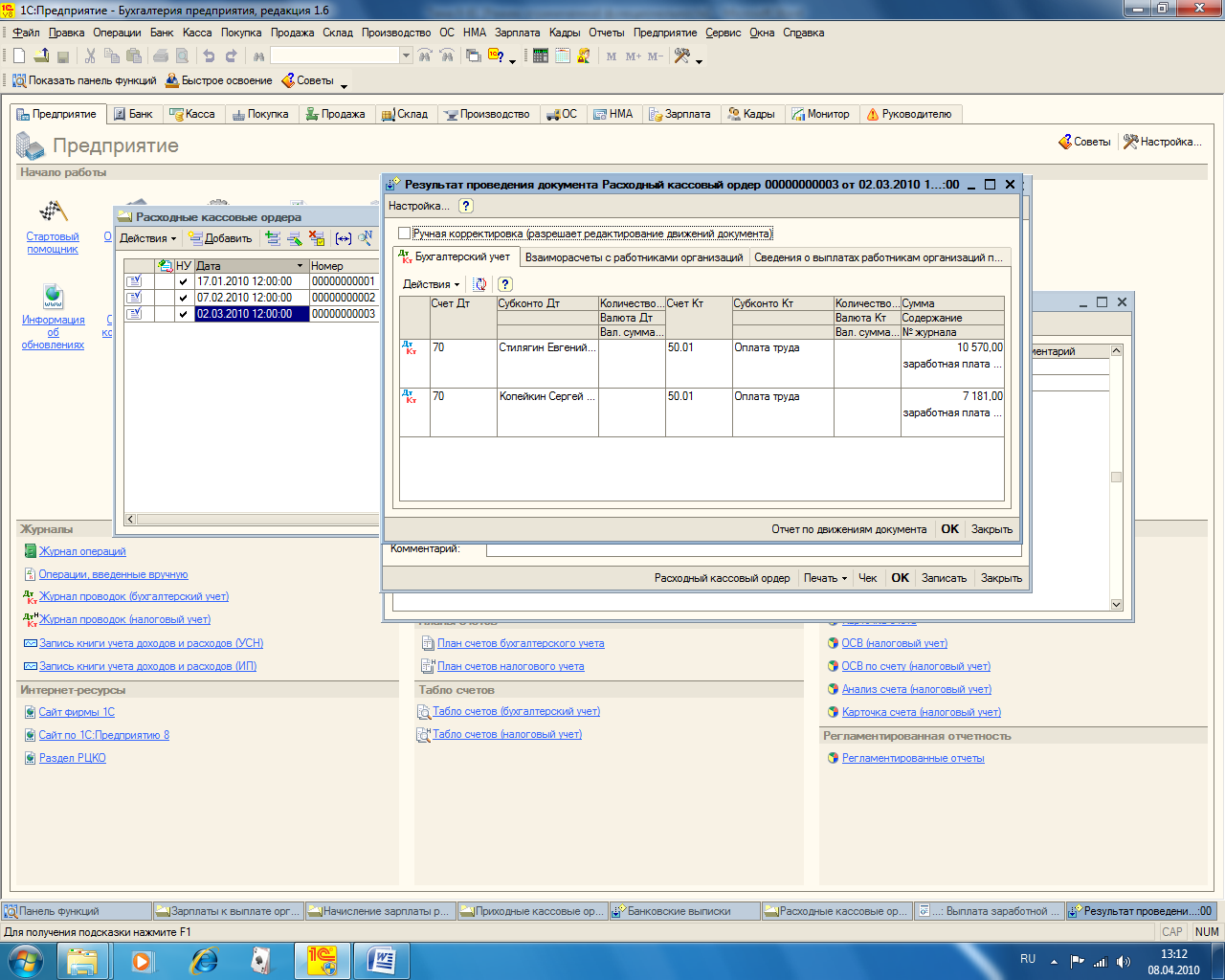
Task: Open the Регламентированные отчеты link
Action: pyautogui.click(x=913, y=758)
